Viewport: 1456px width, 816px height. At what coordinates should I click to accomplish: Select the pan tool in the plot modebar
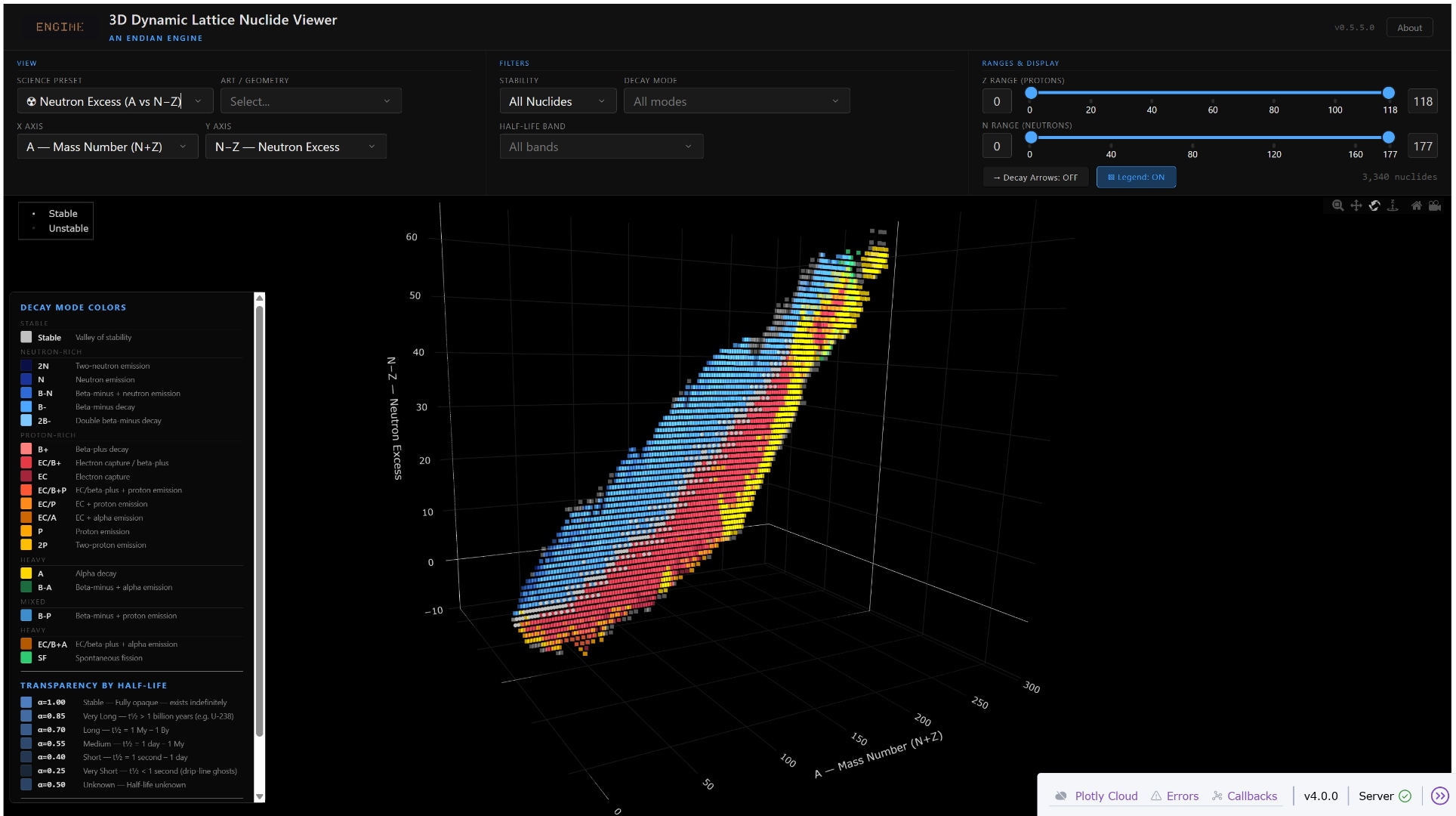coord(1356,206)
